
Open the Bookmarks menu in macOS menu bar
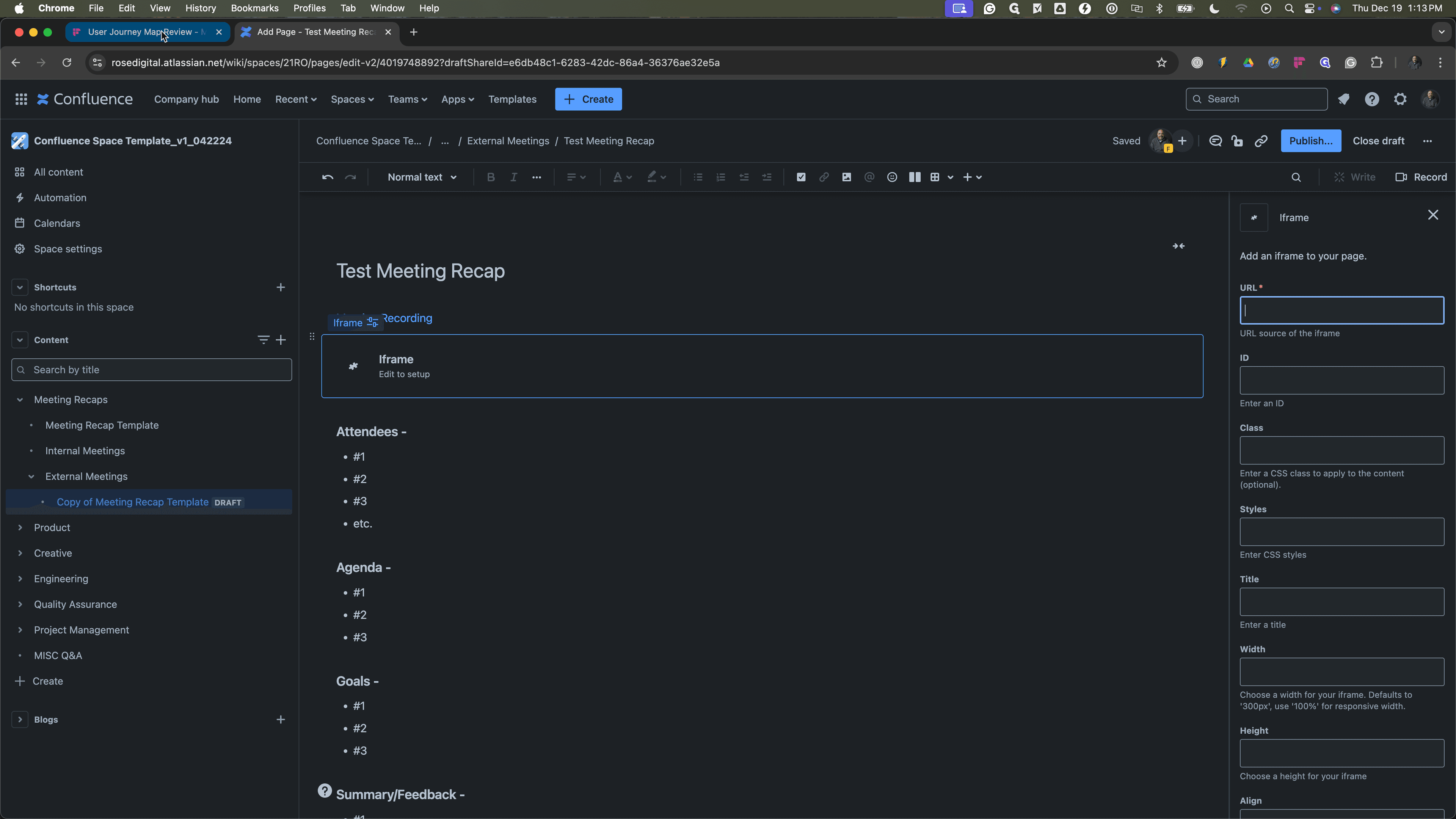tap(254, 8)
